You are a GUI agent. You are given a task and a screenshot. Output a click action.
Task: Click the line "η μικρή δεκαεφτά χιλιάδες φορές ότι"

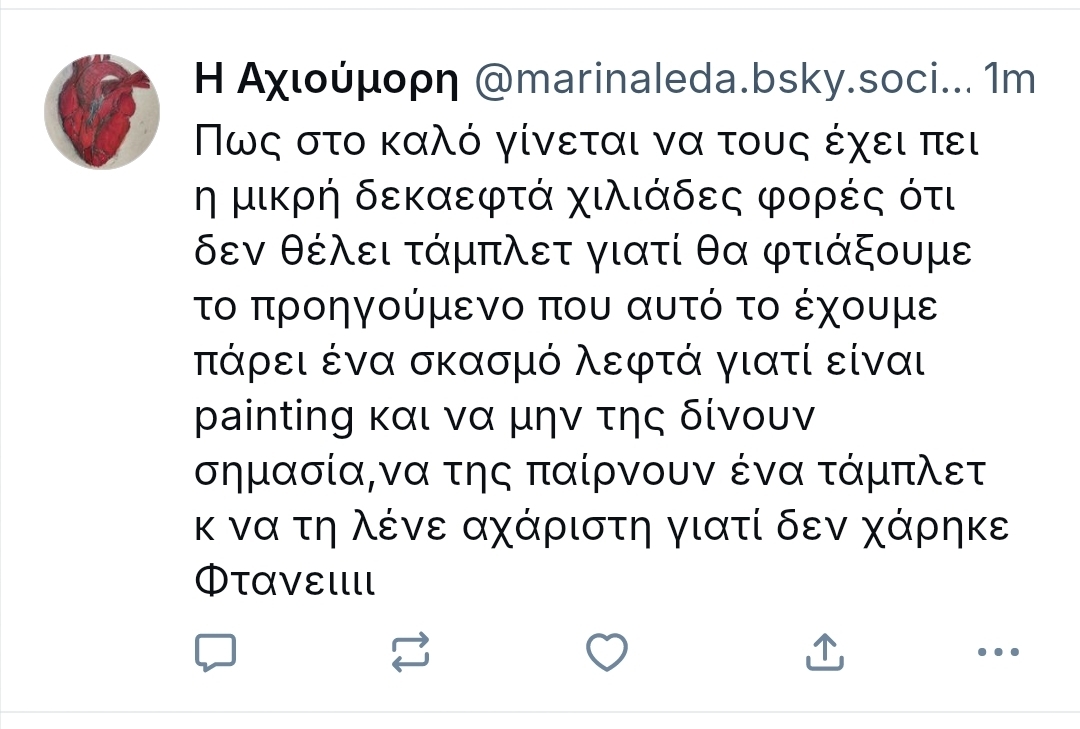click(576, 199)
